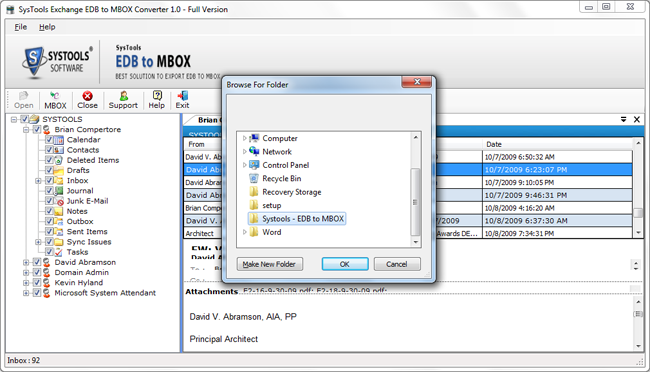Select the Calendar folder icon in tree
Viewport: 650px width, 372px height.
[59, 140]
